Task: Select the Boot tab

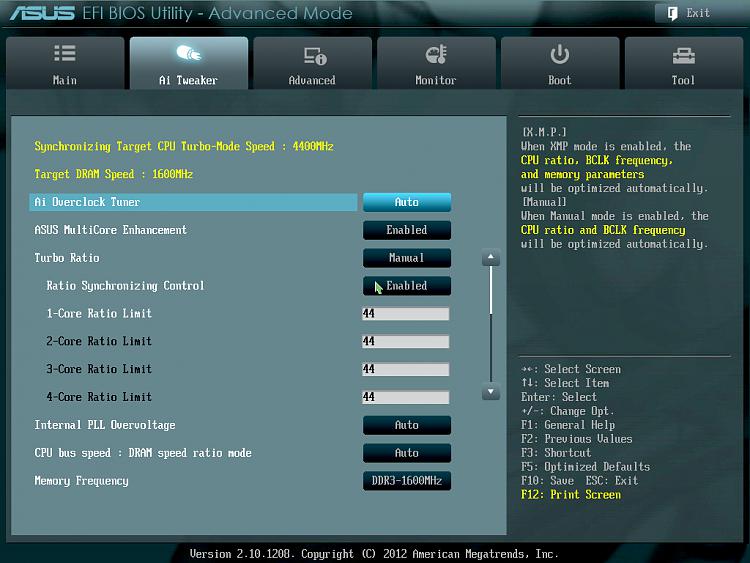Action: click(560, 63)
